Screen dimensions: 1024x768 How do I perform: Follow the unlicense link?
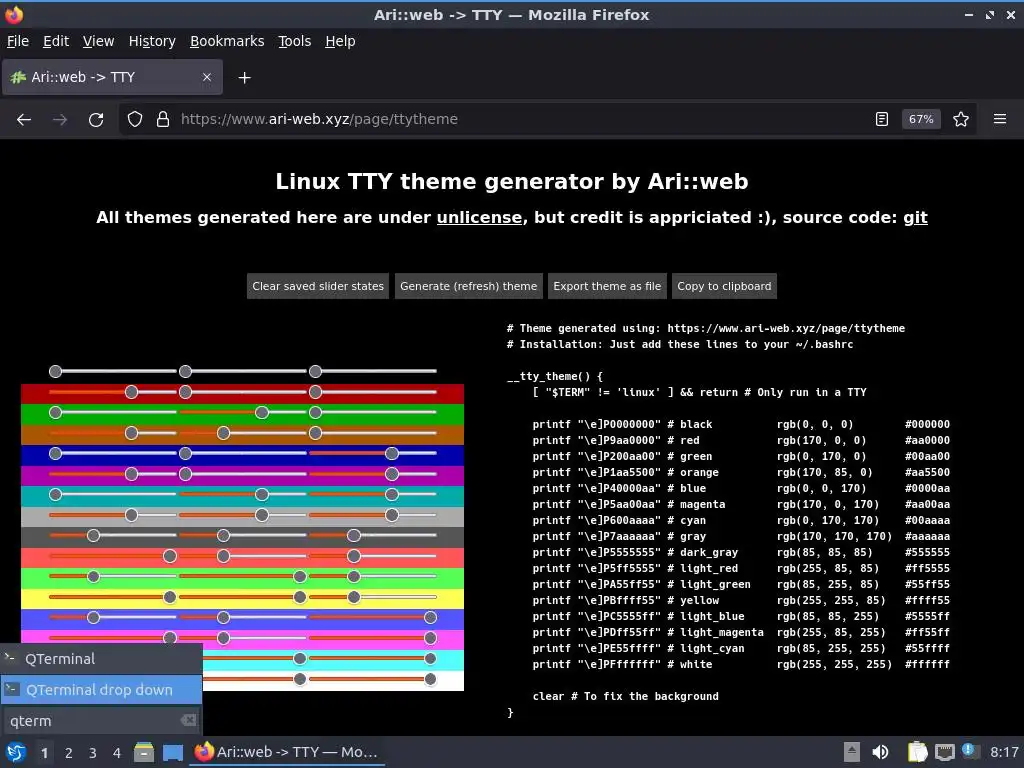click(479, 217)
